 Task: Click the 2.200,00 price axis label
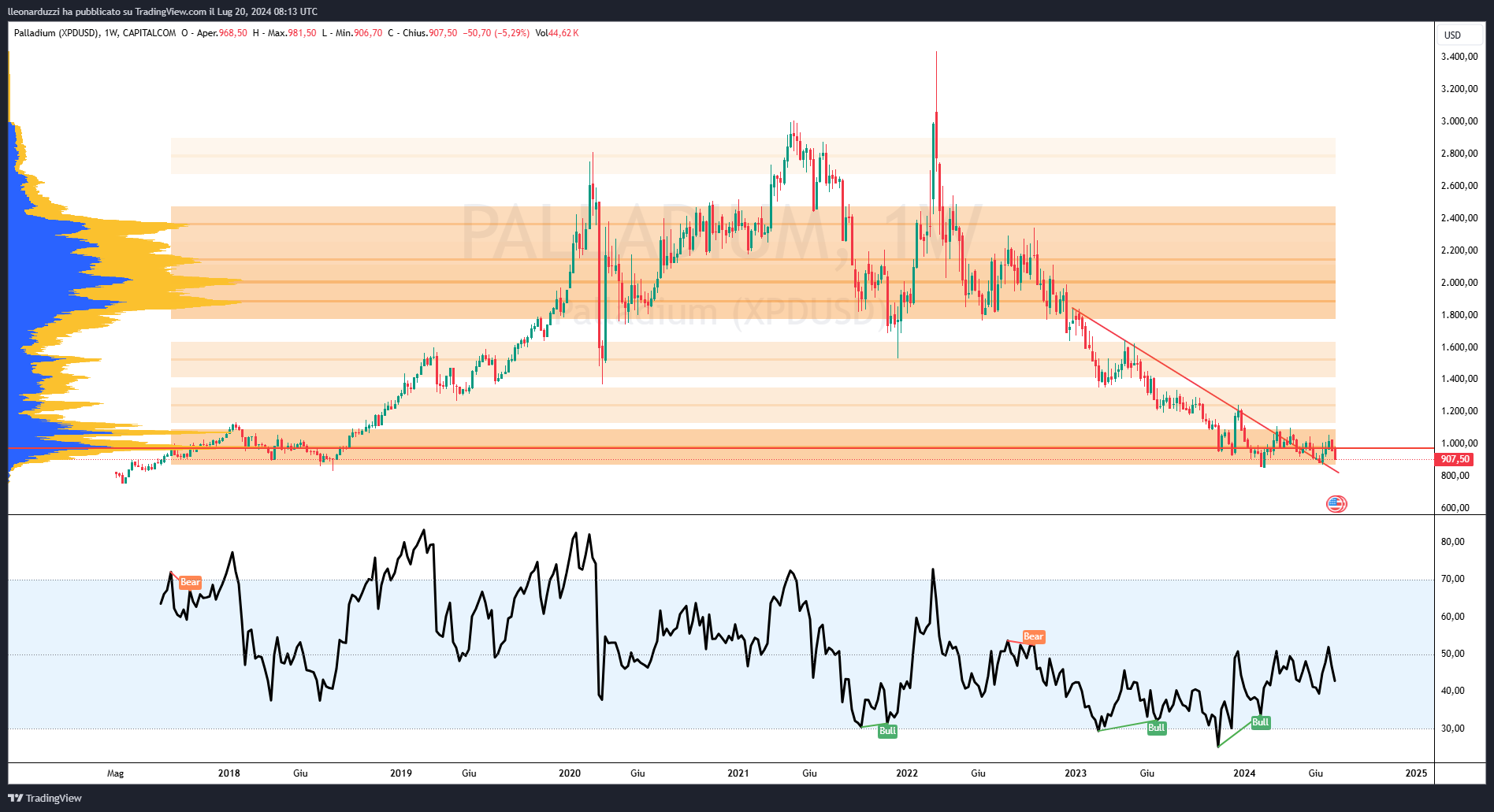coord(1459,250)
